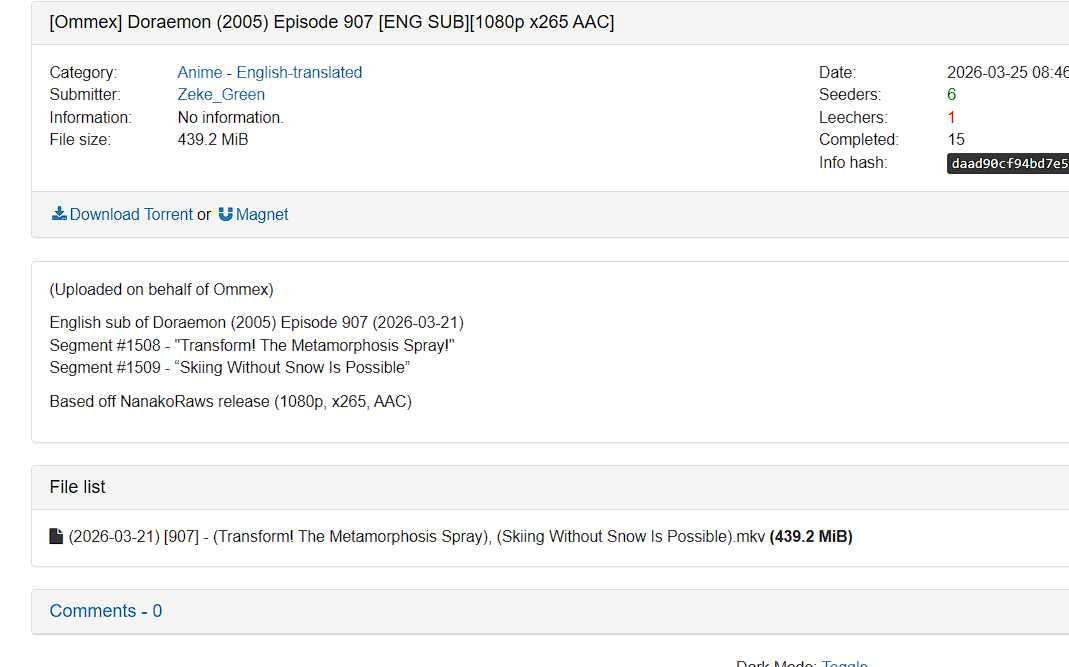Viewport: 1069px width, 667px height.
Task: Expand the Comments - 0 section
Action: tap(106, 611)
